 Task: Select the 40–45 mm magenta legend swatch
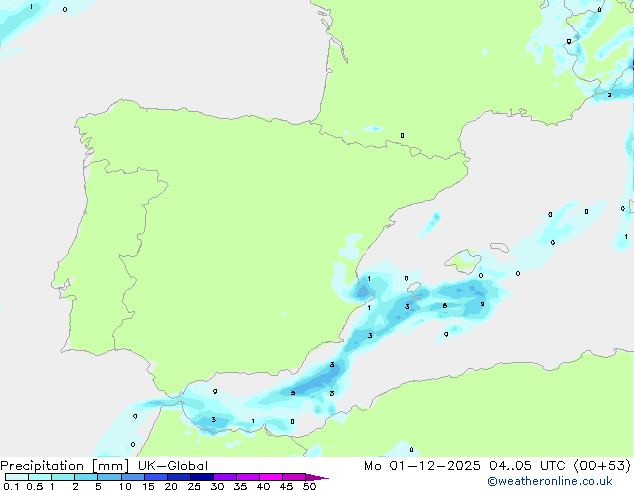(271, 477)
